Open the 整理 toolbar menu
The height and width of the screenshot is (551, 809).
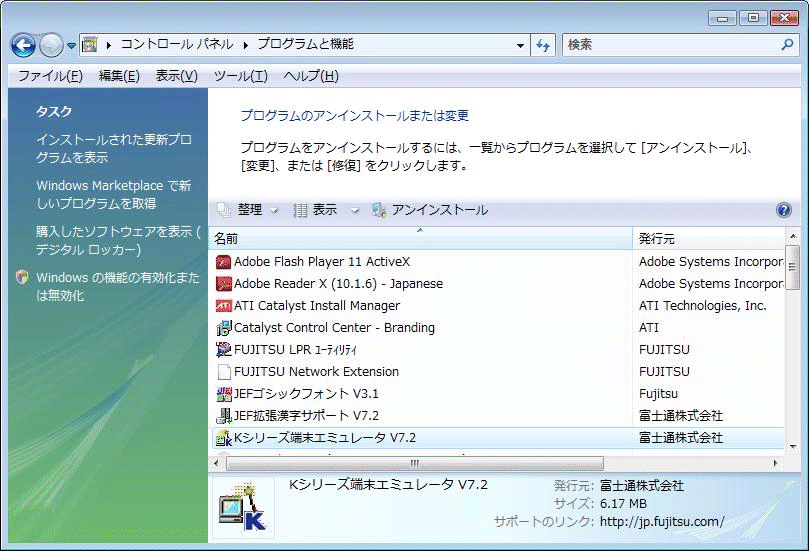pyautogui.click(x=249, y=209)
